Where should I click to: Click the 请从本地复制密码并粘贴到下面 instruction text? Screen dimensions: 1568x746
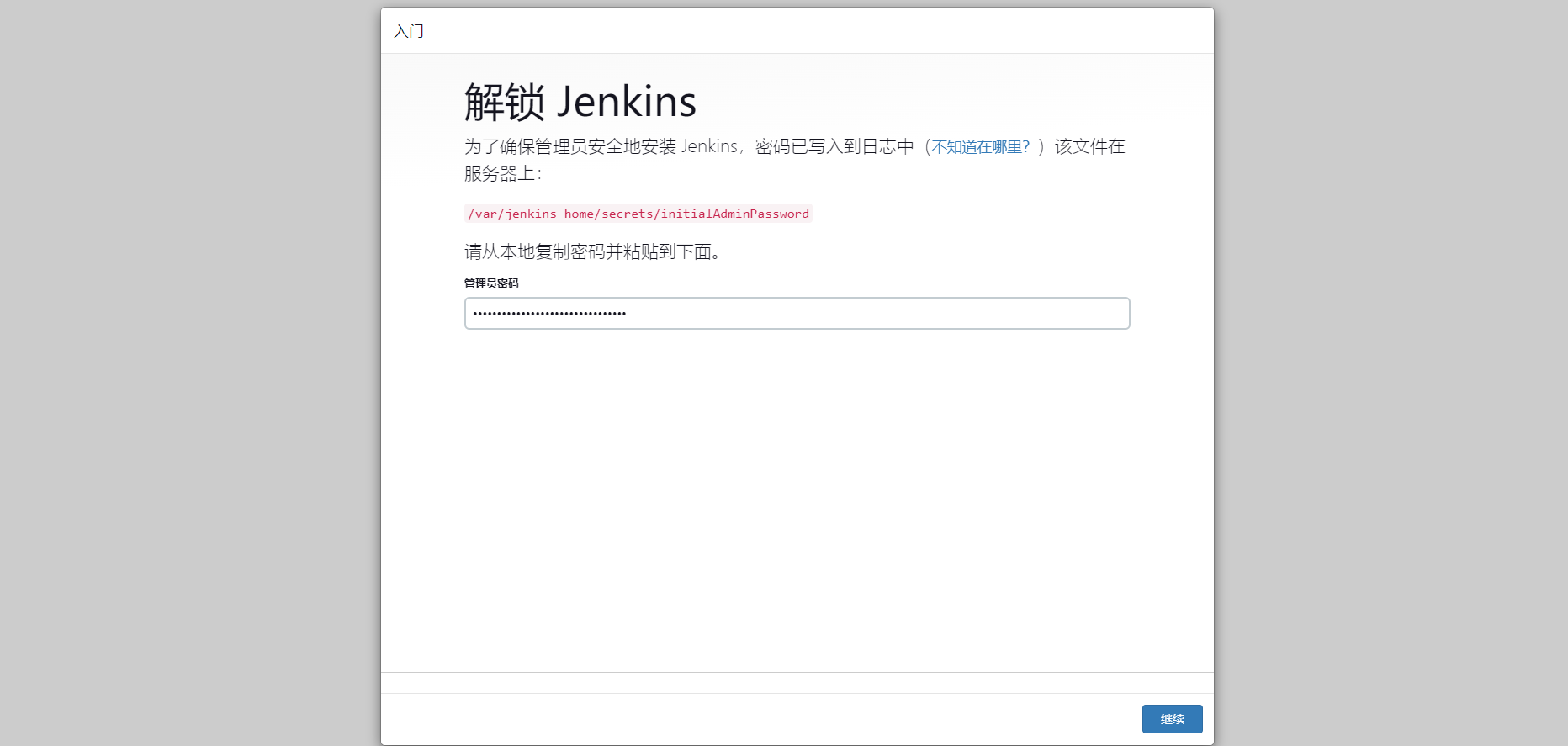pyautogui.click(x=593, y=251)
